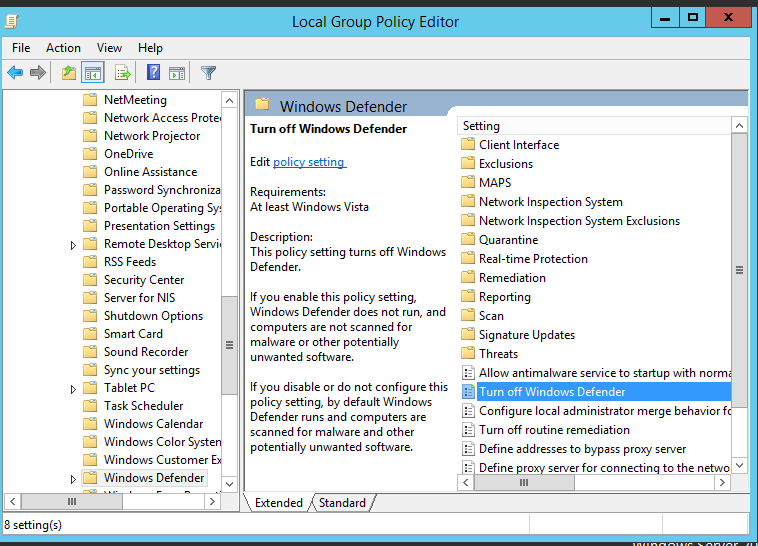
Task: Click the Smart Card folder icon in tree
Action: [90, 334]
